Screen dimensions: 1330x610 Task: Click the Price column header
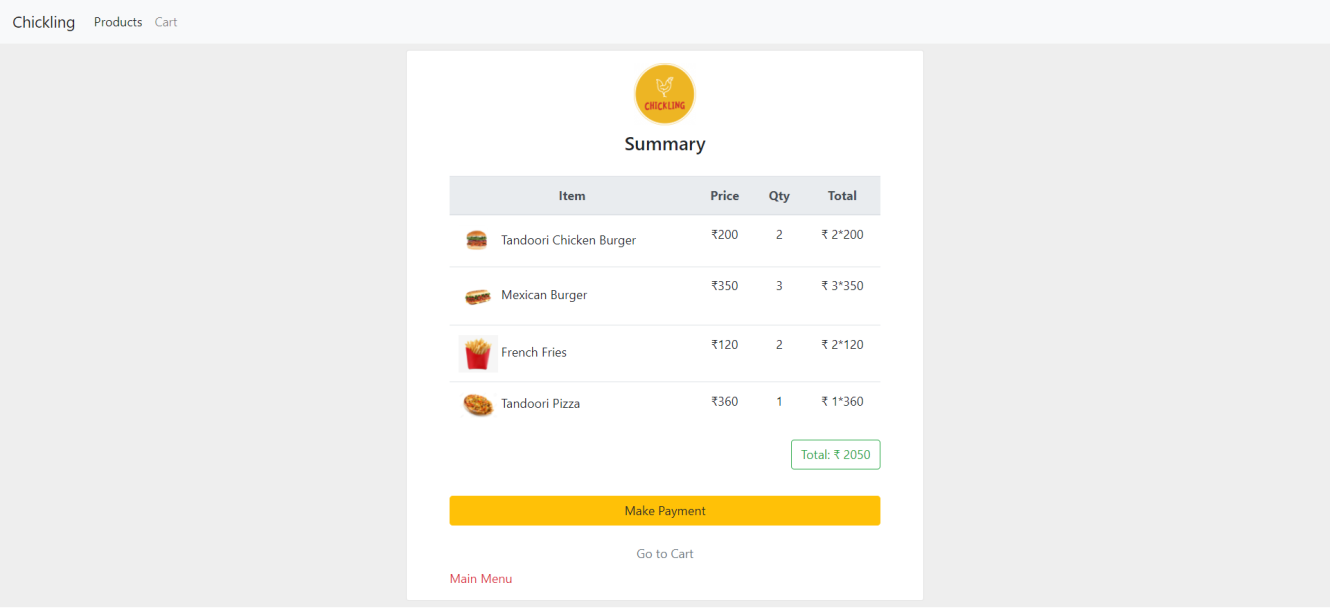tap(724, 195)
